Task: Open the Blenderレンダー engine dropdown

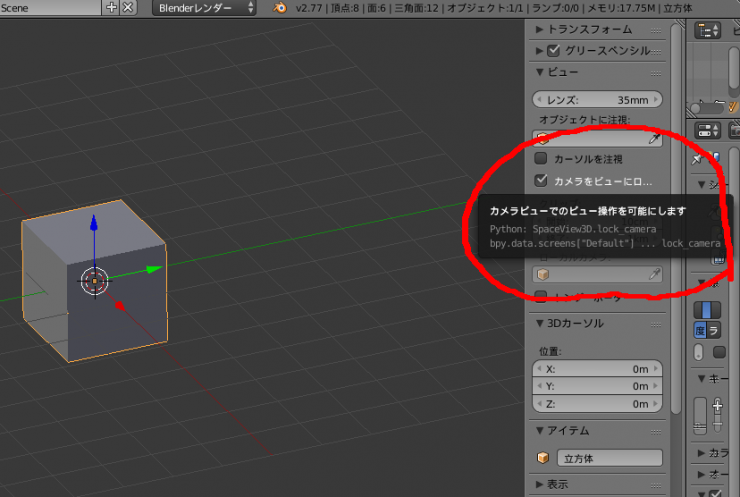Action: 204,8
